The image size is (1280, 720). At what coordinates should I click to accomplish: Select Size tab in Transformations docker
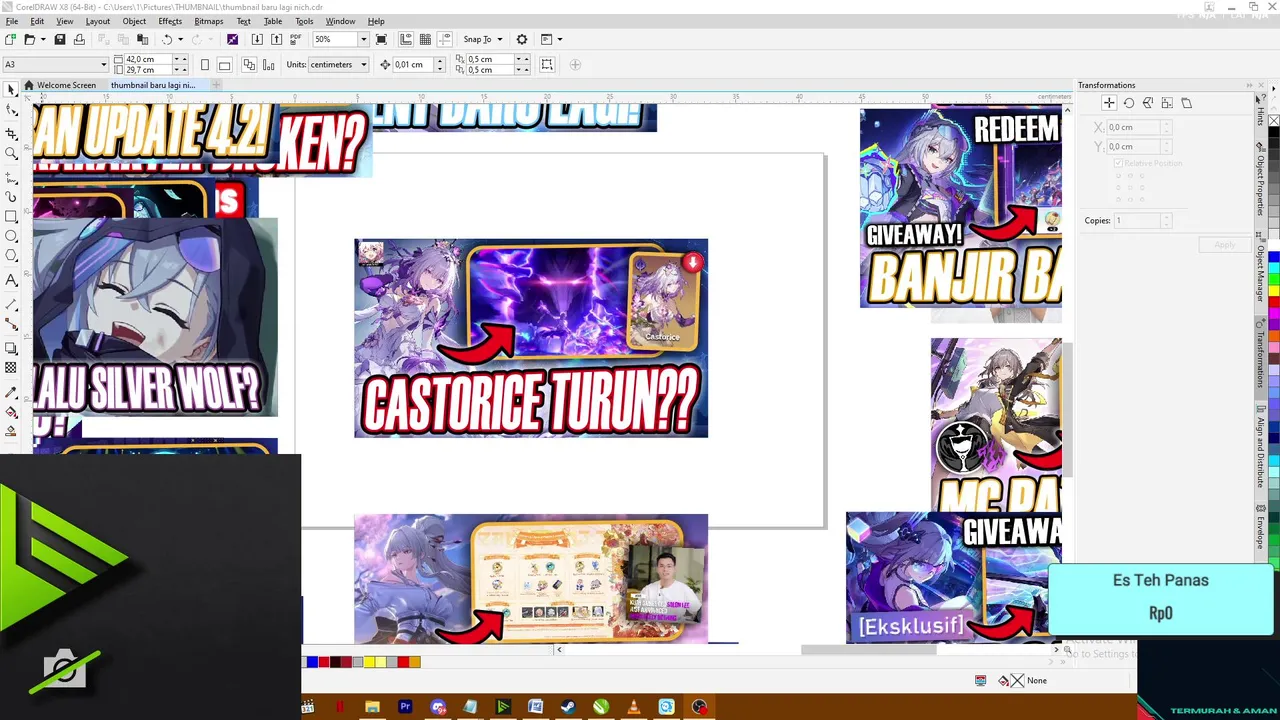1167,103
